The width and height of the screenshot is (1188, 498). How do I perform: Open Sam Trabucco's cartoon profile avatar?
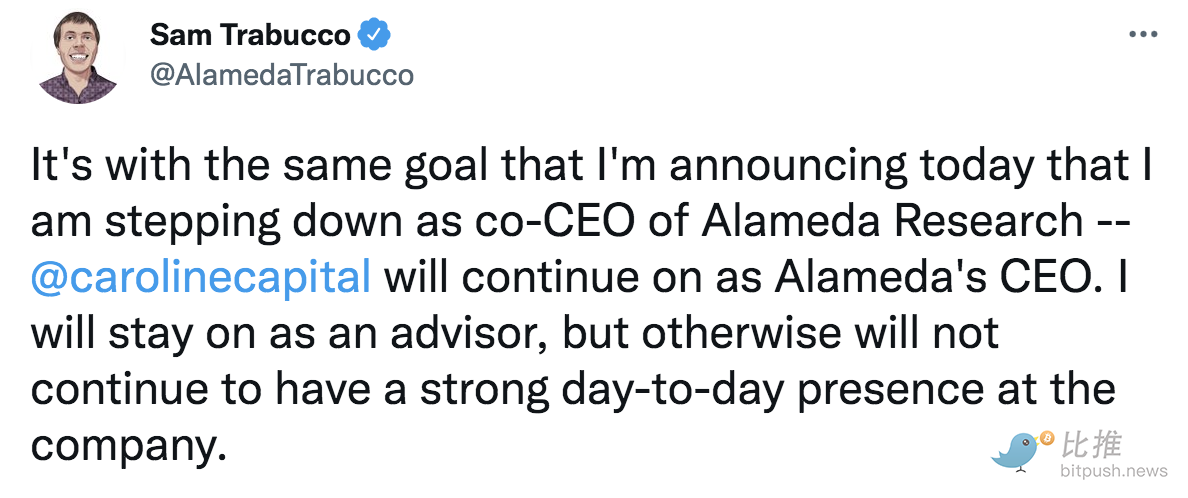coord(78,58)
